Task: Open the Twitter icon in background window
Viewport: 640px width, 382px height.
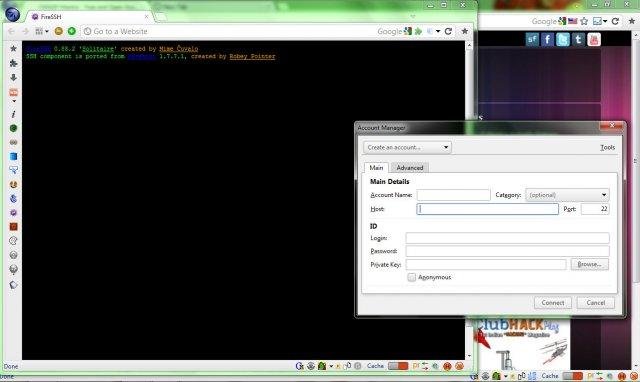Action: point(563,40)
